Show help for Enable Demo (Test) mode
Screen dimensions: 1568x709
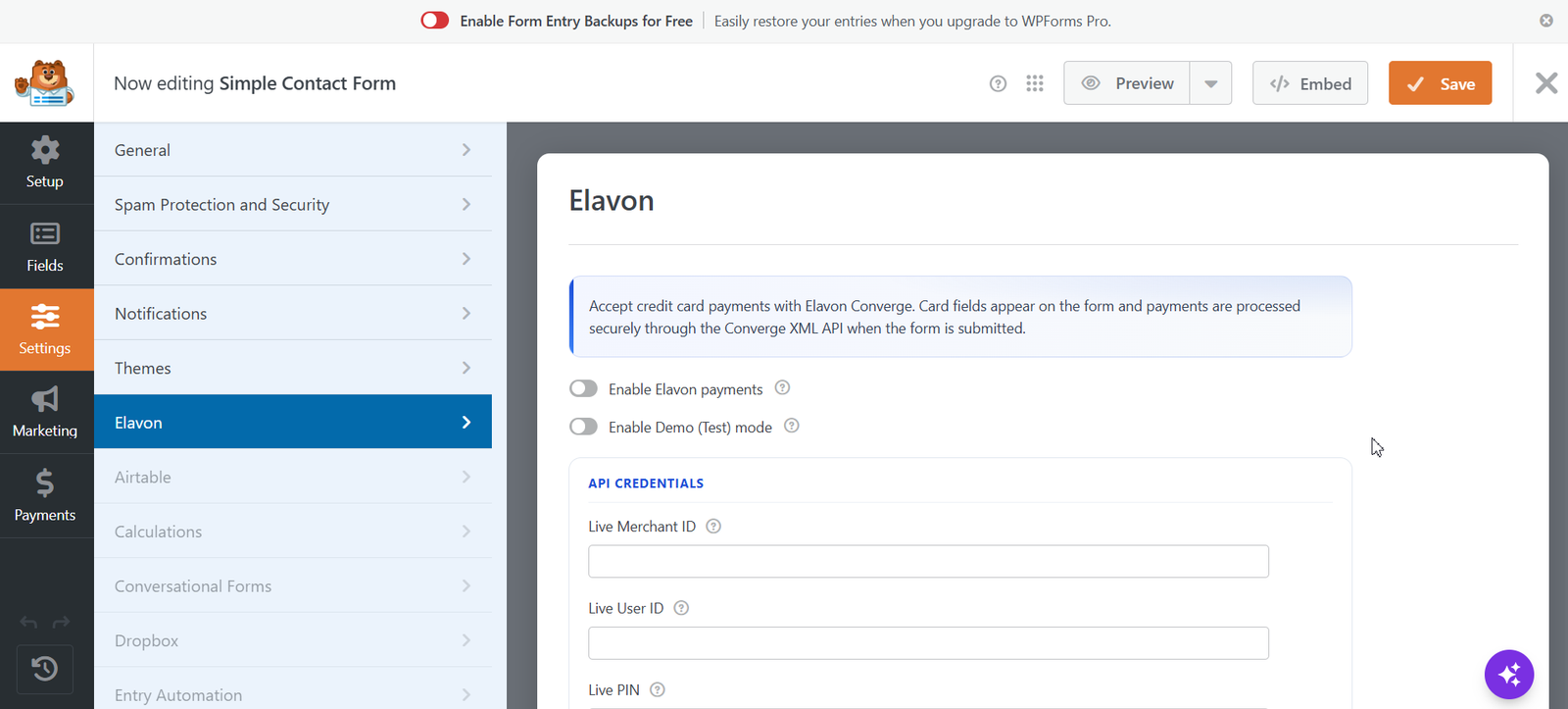coord(792,426)
